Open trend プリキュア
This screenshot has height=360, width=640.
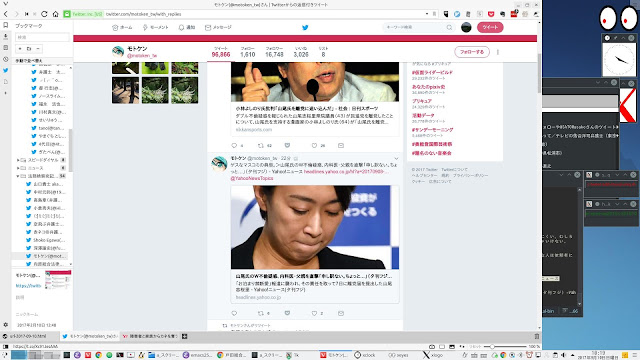[422, 101]
